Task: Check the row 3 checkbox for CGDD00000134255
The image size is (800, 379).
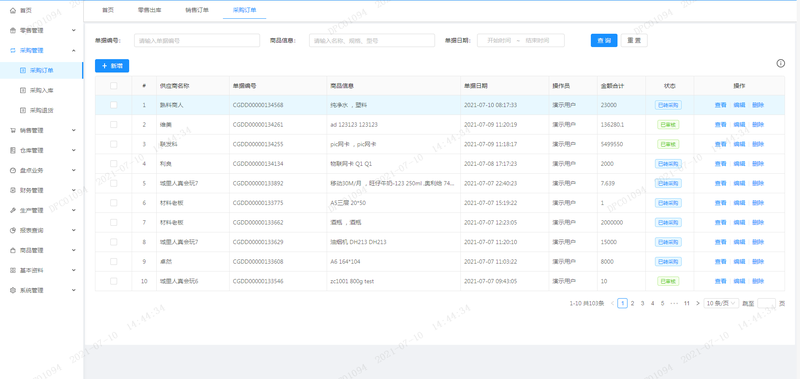Action: 113,144
